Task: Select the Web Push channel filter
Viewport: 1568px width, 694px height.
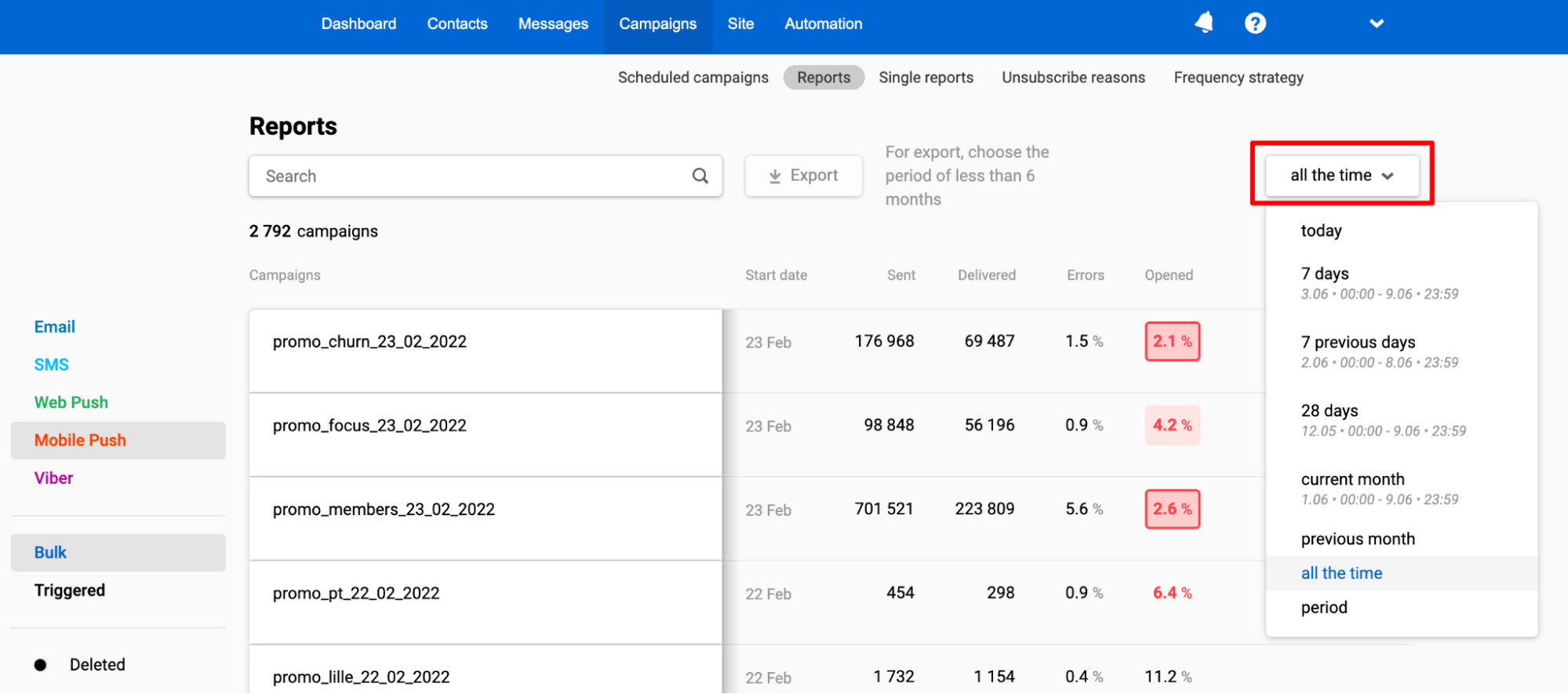Action: pyautogui.click(x=71, y=402)
